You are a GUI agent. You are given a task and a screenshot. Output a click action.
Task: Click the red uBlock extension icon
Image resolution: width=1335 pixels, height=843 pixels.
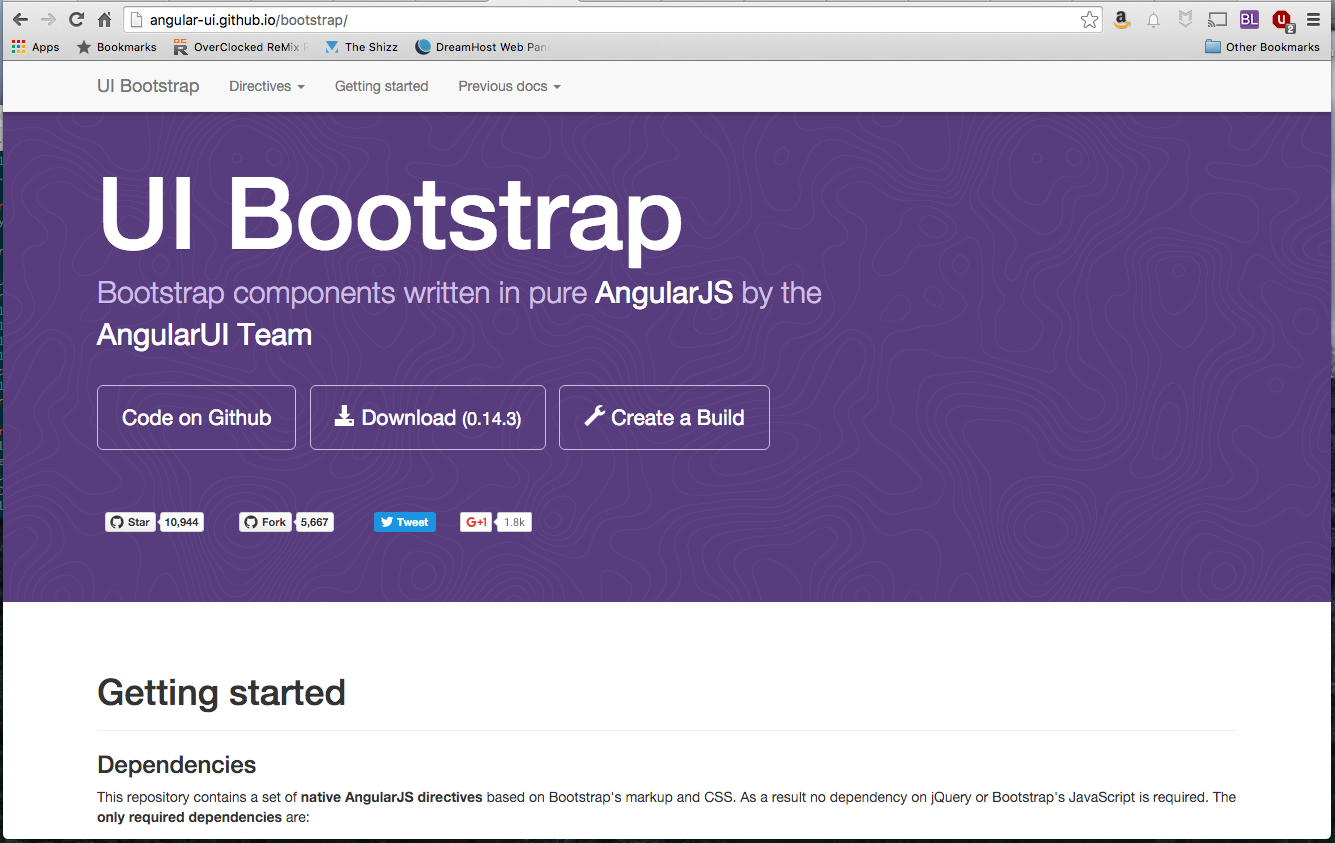1281,19
